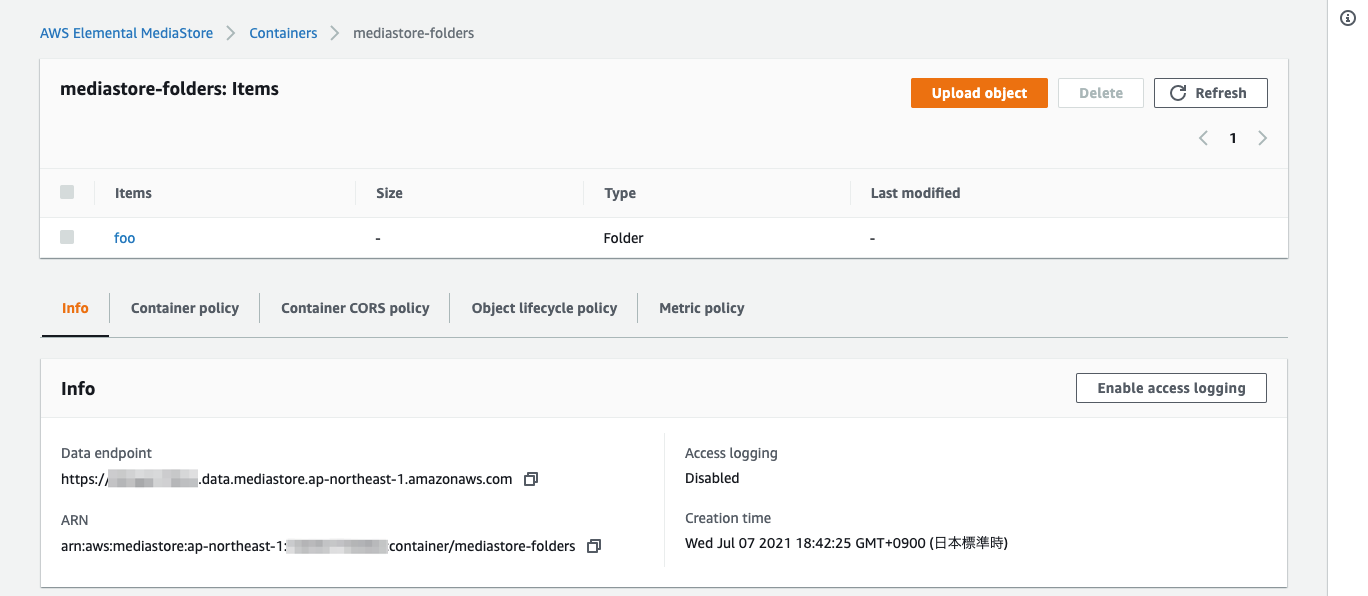The height and width of the screenshot is (596, 1368).
Task: Click the Last modified column header
Action: pos(915,193)
